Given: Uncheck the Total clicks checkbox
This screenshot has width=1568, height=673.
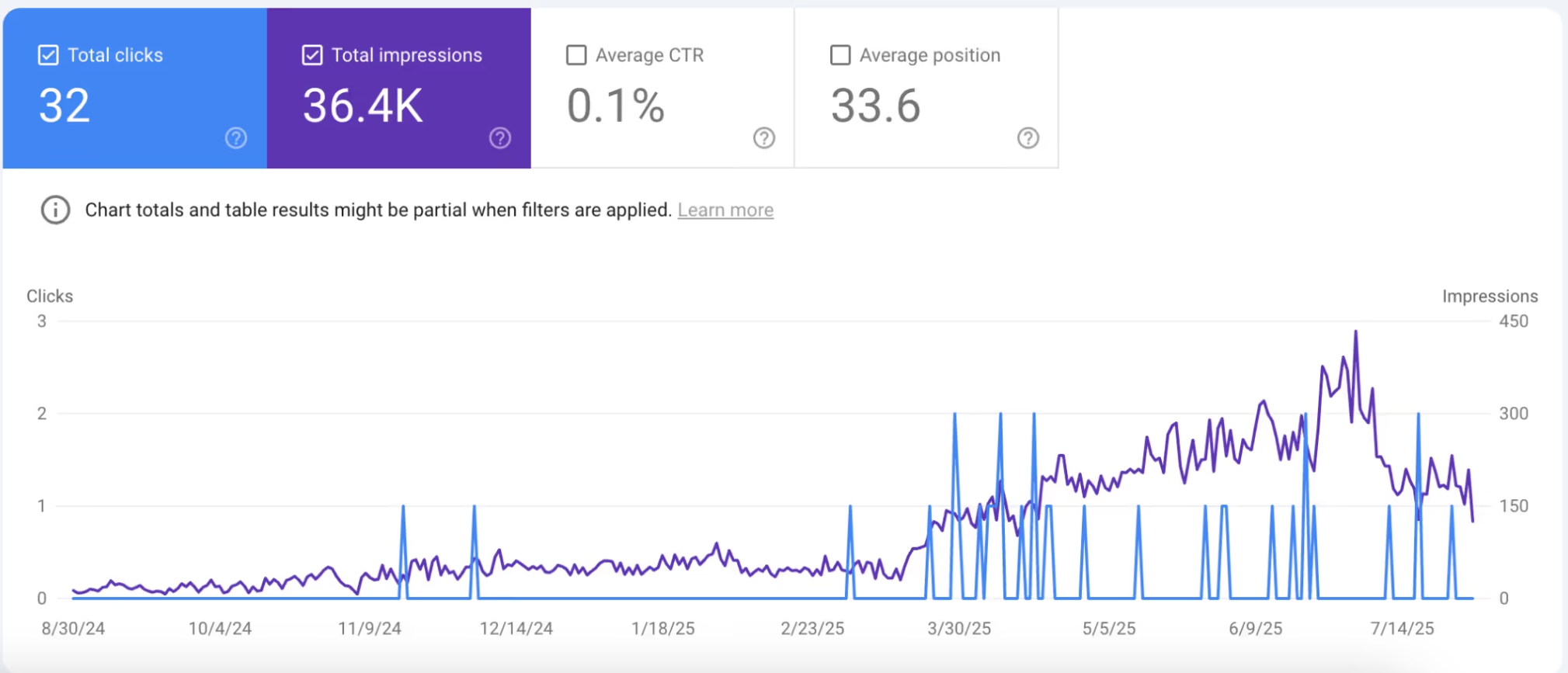Looking at the screenshot, I should (x=48, y=55).
